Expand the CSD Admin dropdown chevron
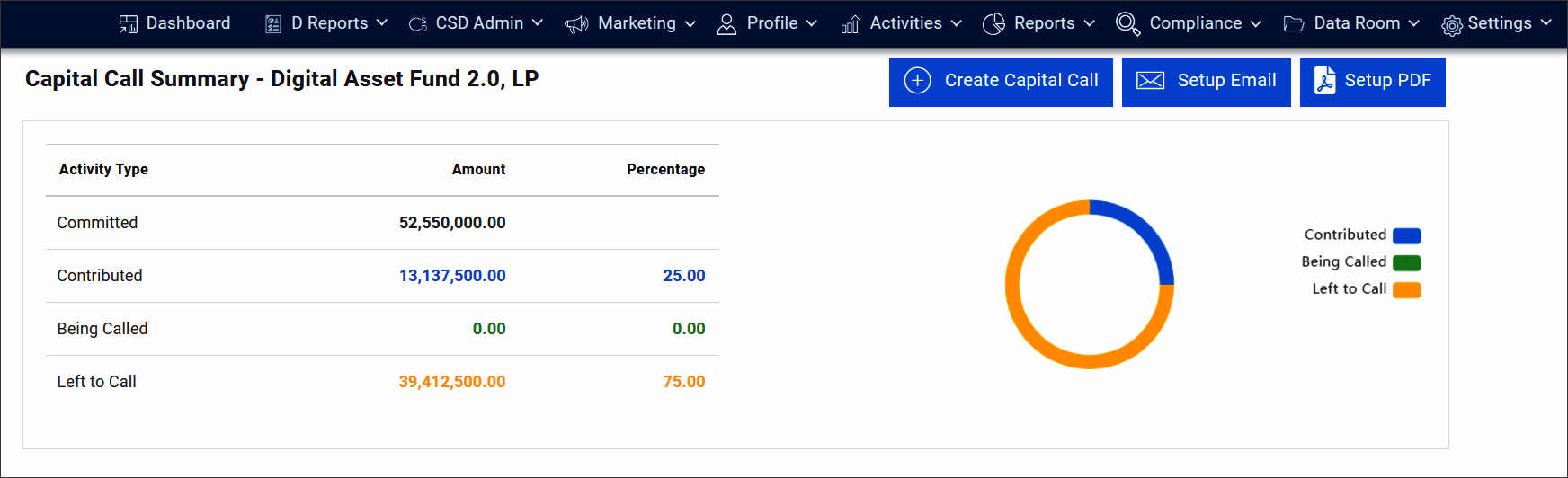This screenshot has height=478, width=1568. click(538, 23)
